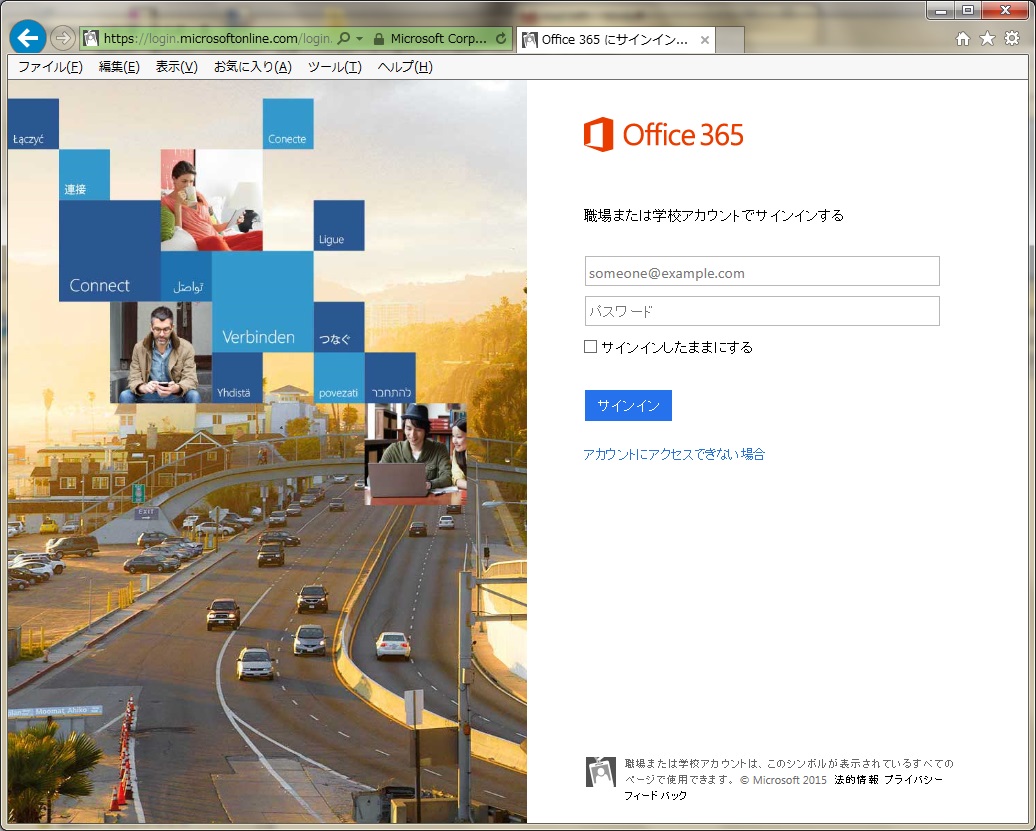
Task: Open the browser tools gear icon
Action: point(1012,39)
